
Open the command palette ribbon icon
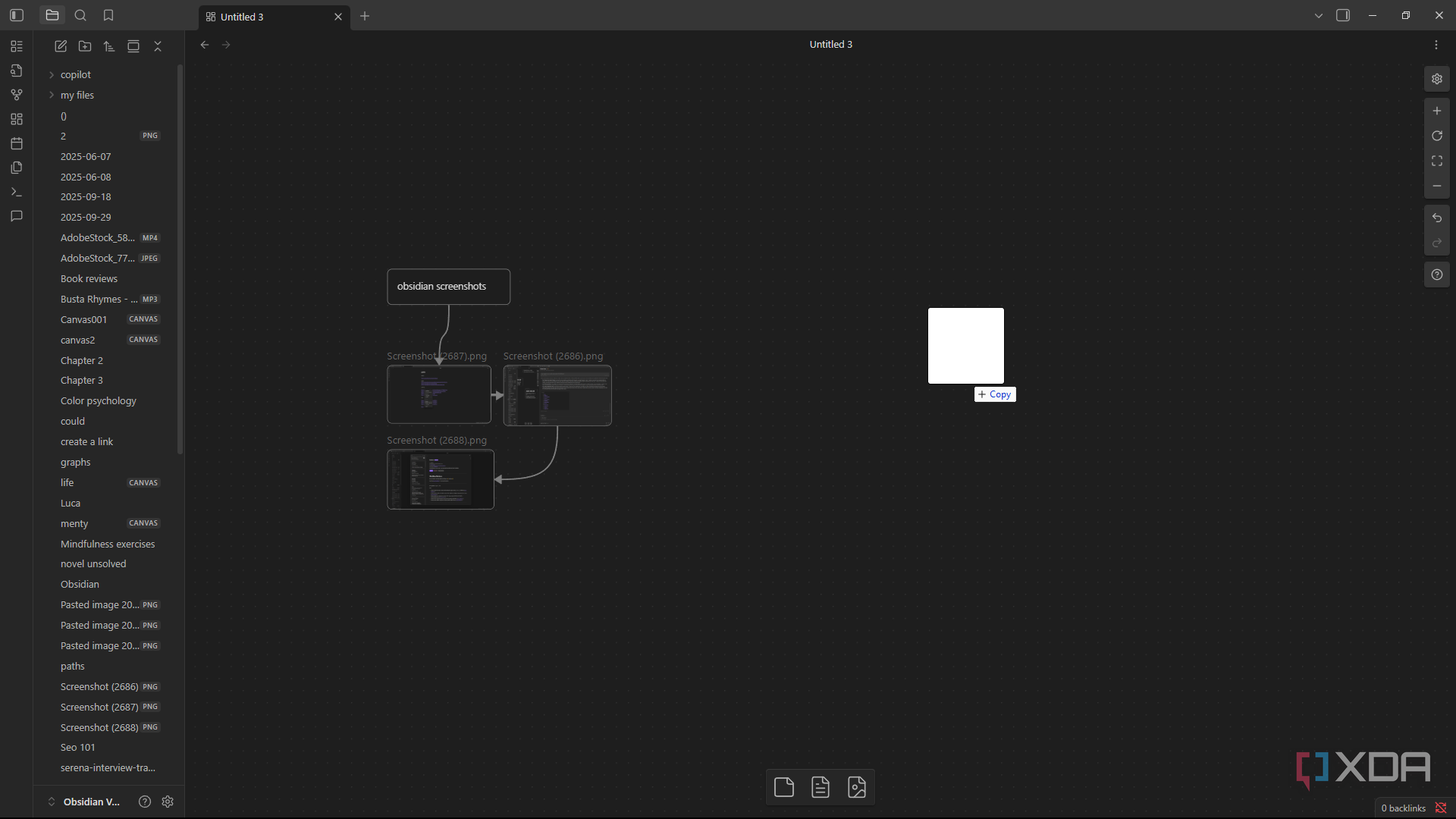pyautogui.click(x=17, y=192)
